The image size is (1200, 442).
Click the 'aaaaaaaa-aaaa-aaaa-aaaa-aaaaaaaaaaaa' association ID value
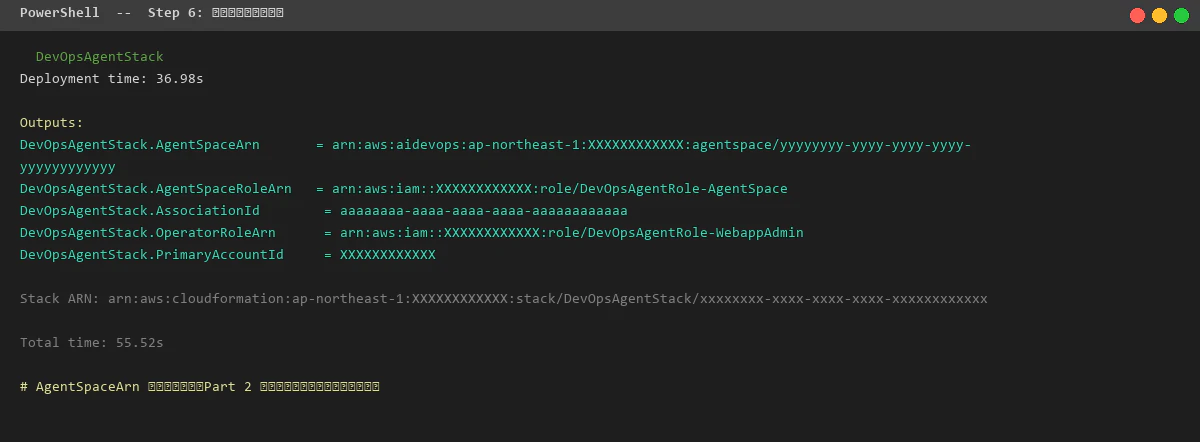pos(484,211)
